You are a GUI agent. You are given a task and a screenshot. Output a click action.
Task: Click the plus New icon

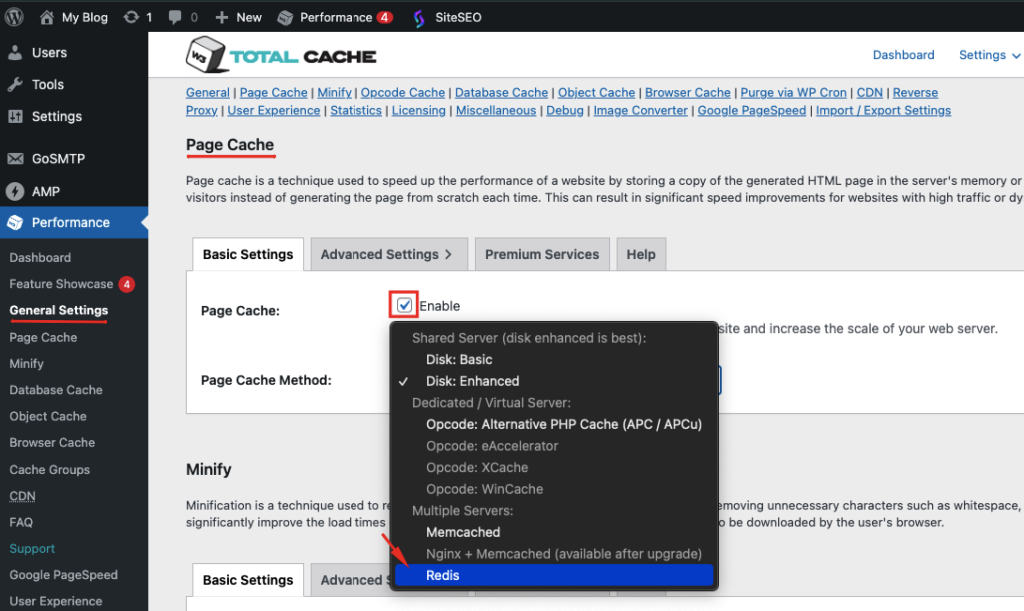coord(221,18)
